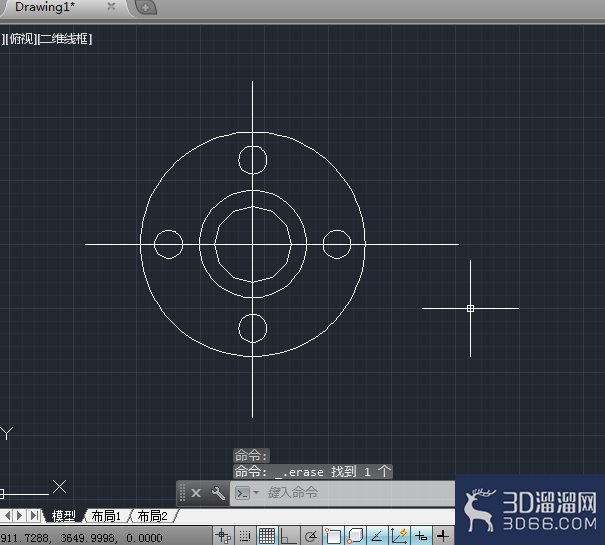The height and width of the screenshot is (545, 605).
Task: Toggle Object Snap Tracking in status bar
Action: click(377, 536)
